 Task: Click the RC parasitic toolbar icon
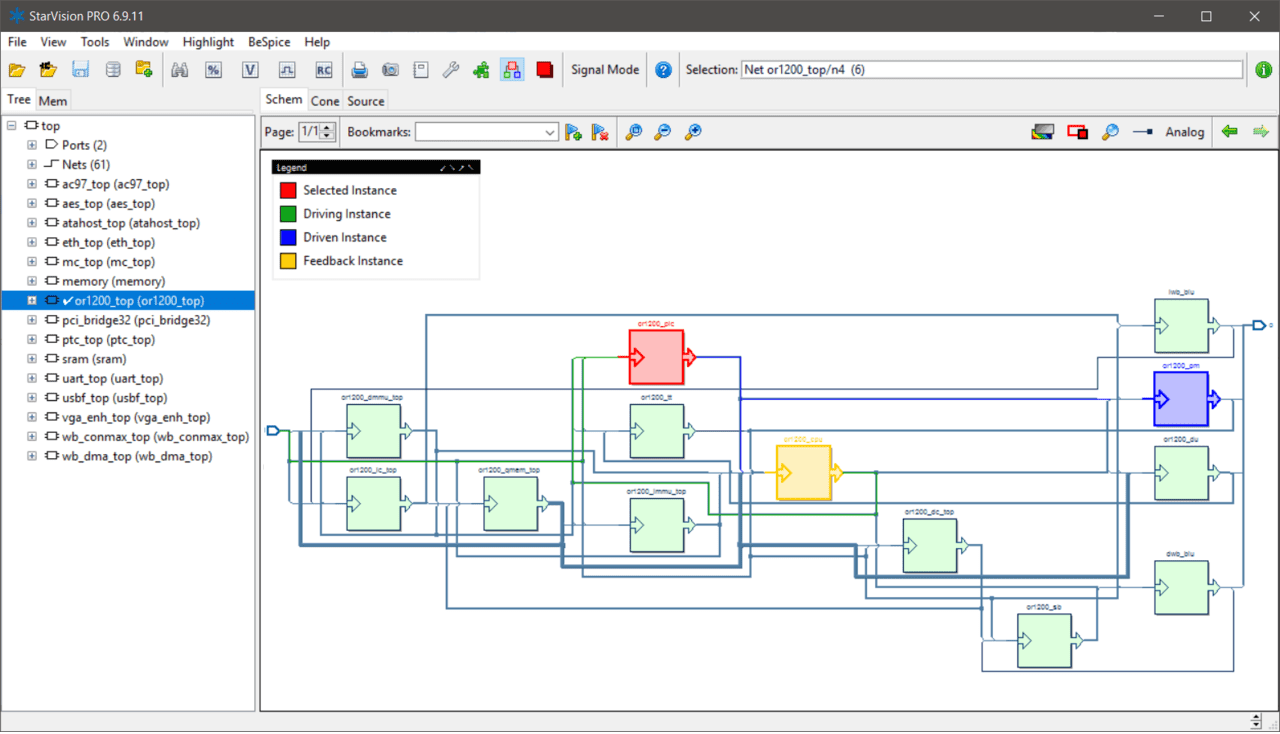pos(324,70)
